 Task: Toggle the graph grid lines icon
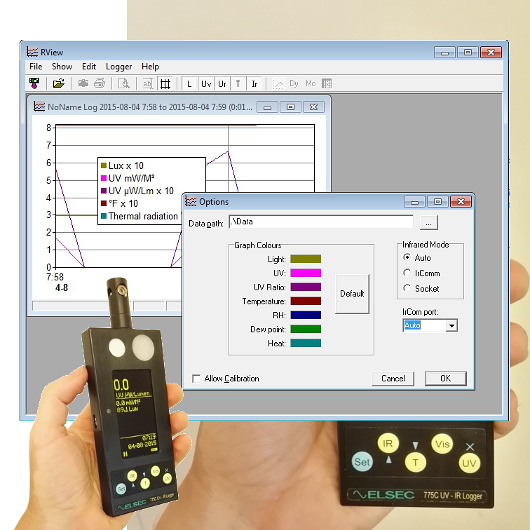(165, 83)
